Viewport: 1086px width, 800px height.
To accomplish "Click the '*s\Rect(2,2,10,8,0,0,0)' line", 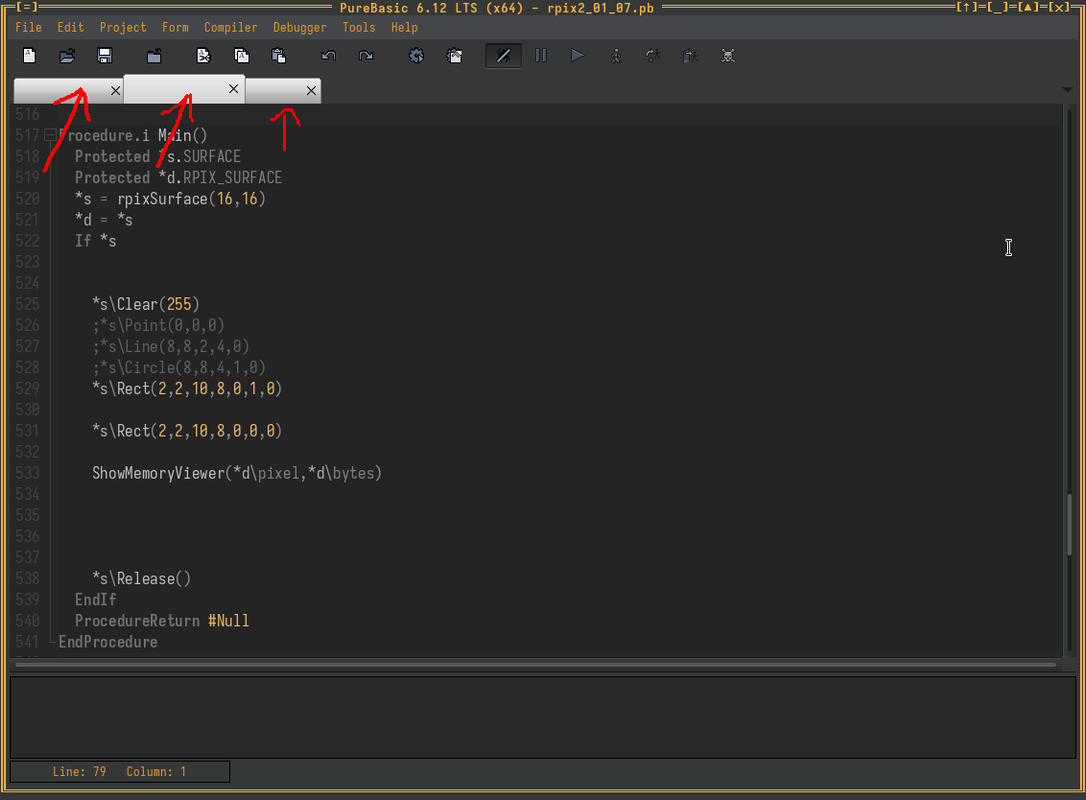I will click(x=187, y=431).
